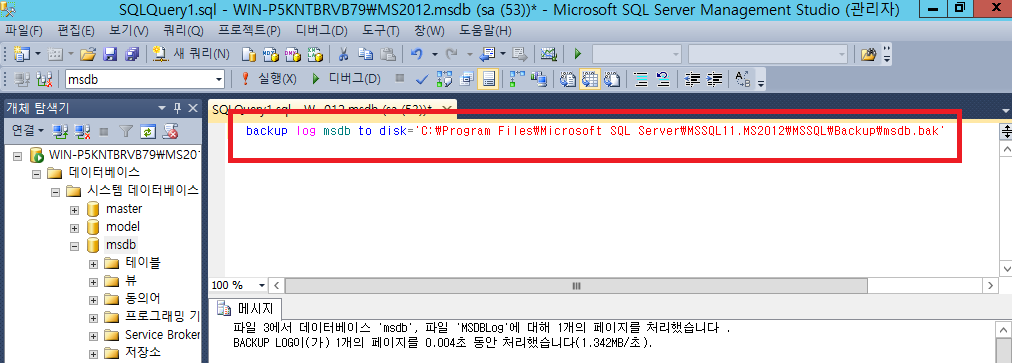Toggle the IntelliSense Enabled icon
Screen dimensions: 1012x363
pos(488,79)
